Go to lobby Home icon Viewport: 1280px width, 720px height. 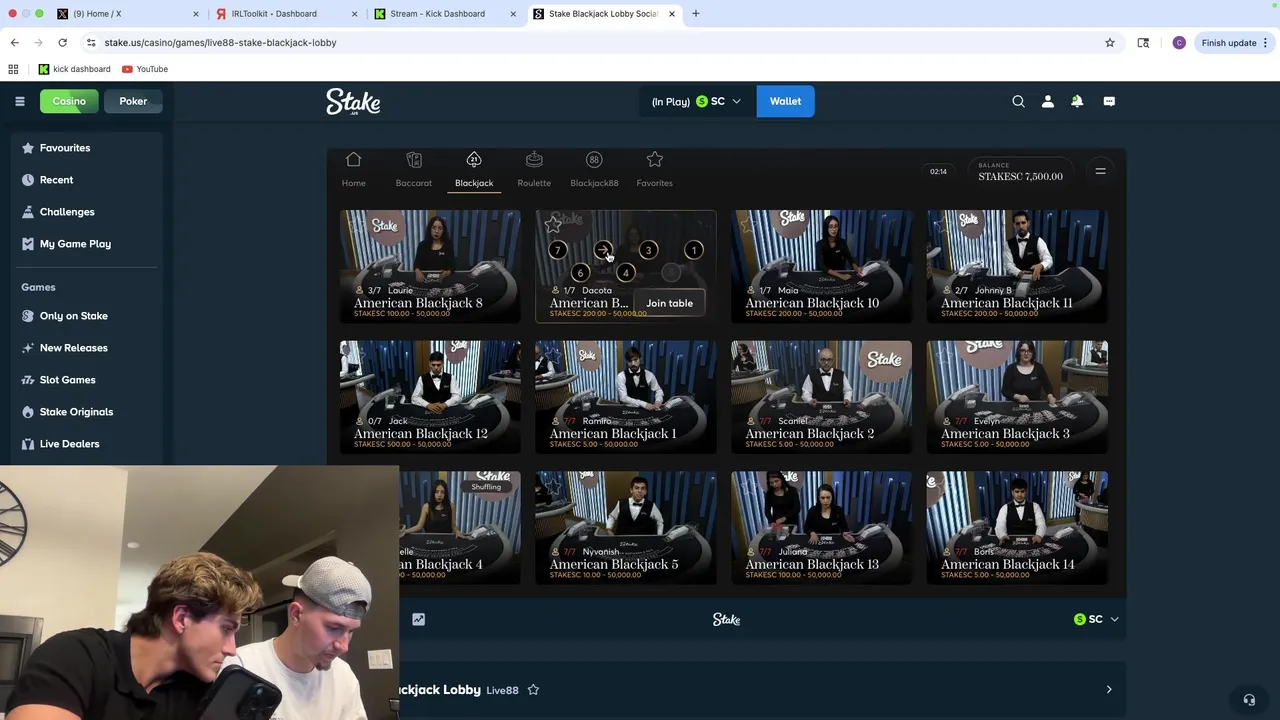tap(353, 169)
